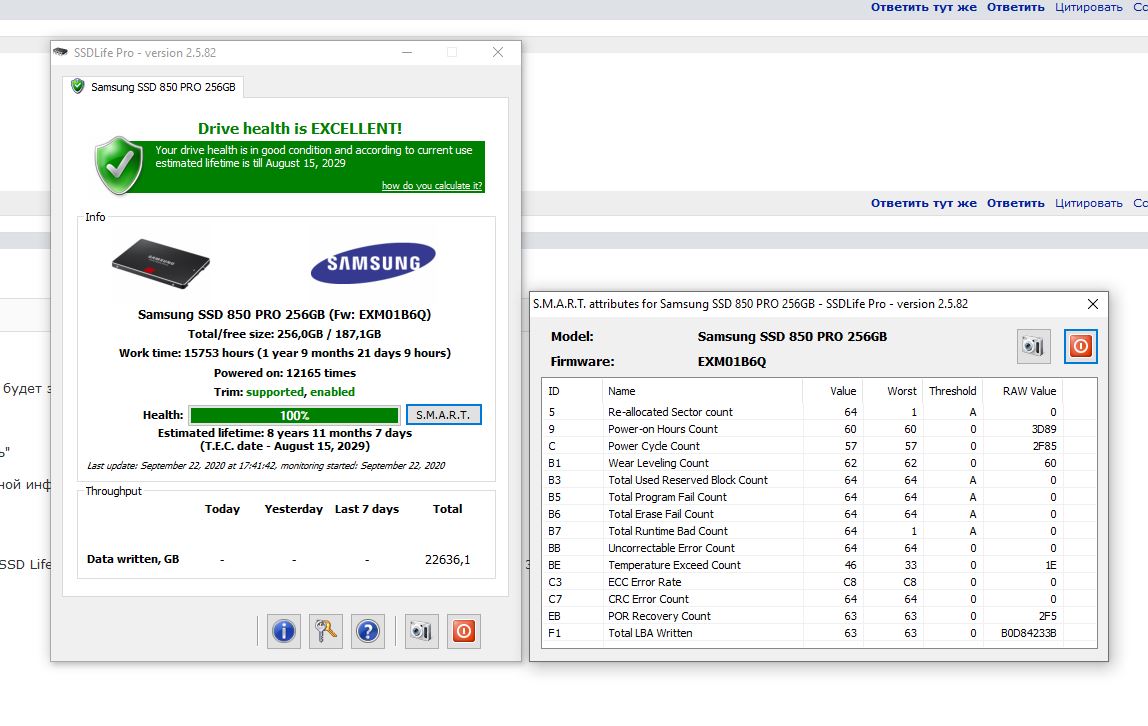Viewport: 1148px width, 726px height.
Task: Click the Total/free size 256,0GB line
Action: pyautogui.click(x=285, y=334)
